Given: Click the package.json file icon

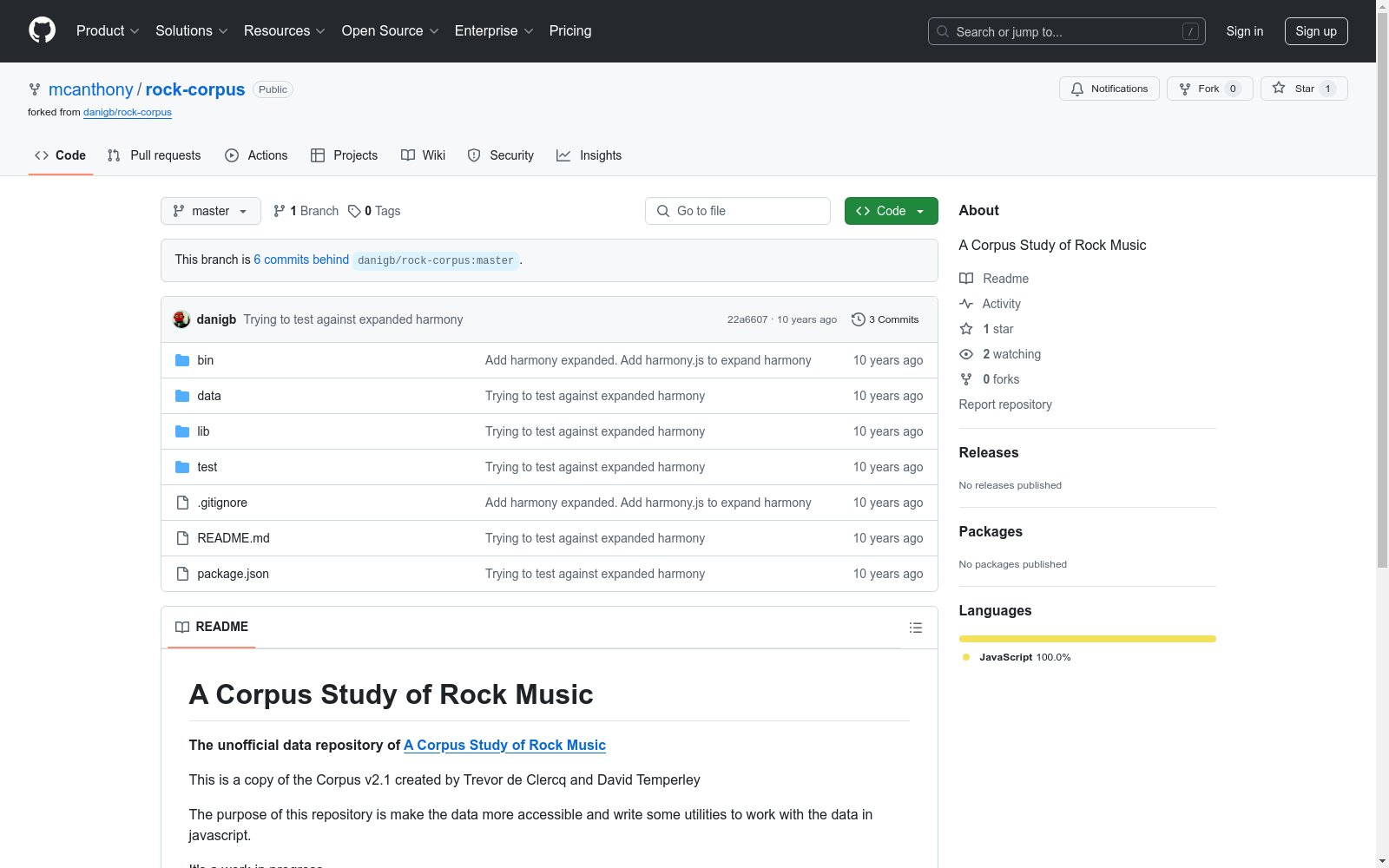Looking at the screenshot, I should coord(182,574).
